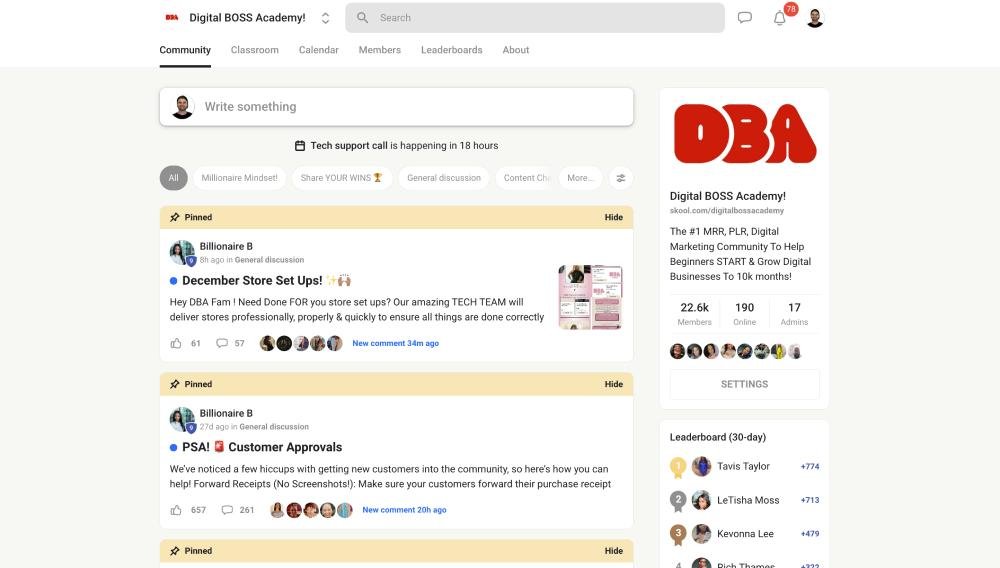
Task: Open the About tab
Action: (x=515, y=50)
